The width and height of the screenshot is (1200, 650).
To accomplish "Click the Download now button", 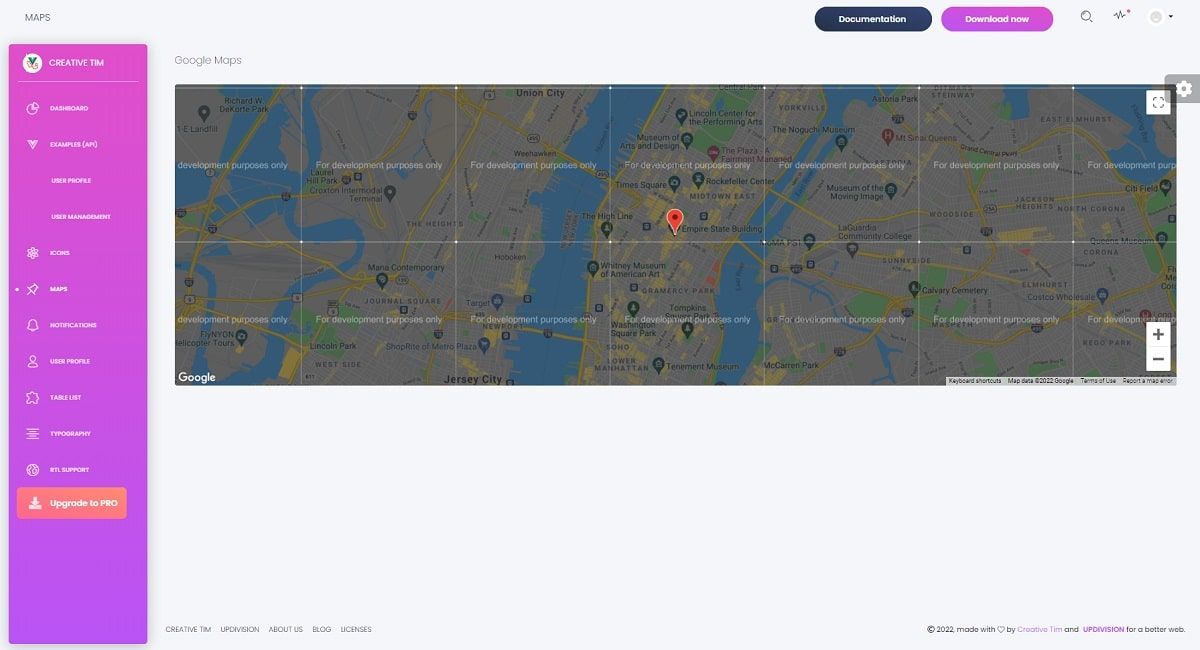I will point(997,19).
